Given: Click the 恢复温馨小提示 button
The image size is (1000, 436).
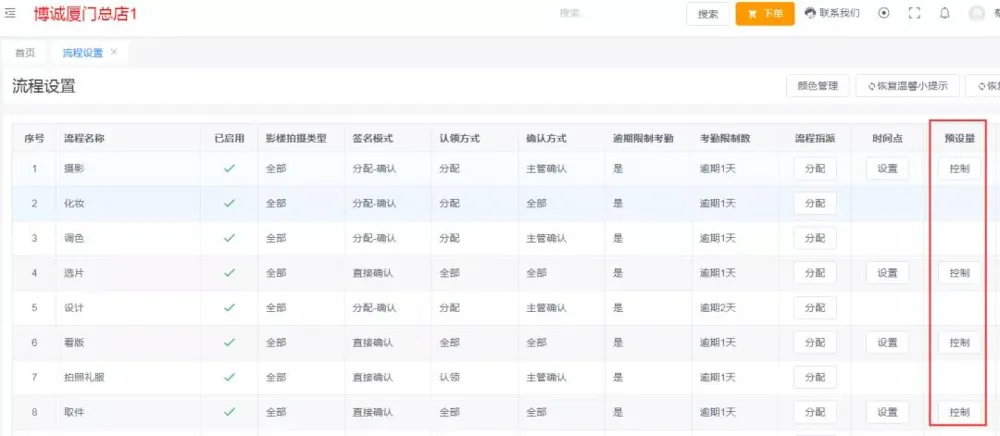Looking at the screenshot, I should [908, 86].
